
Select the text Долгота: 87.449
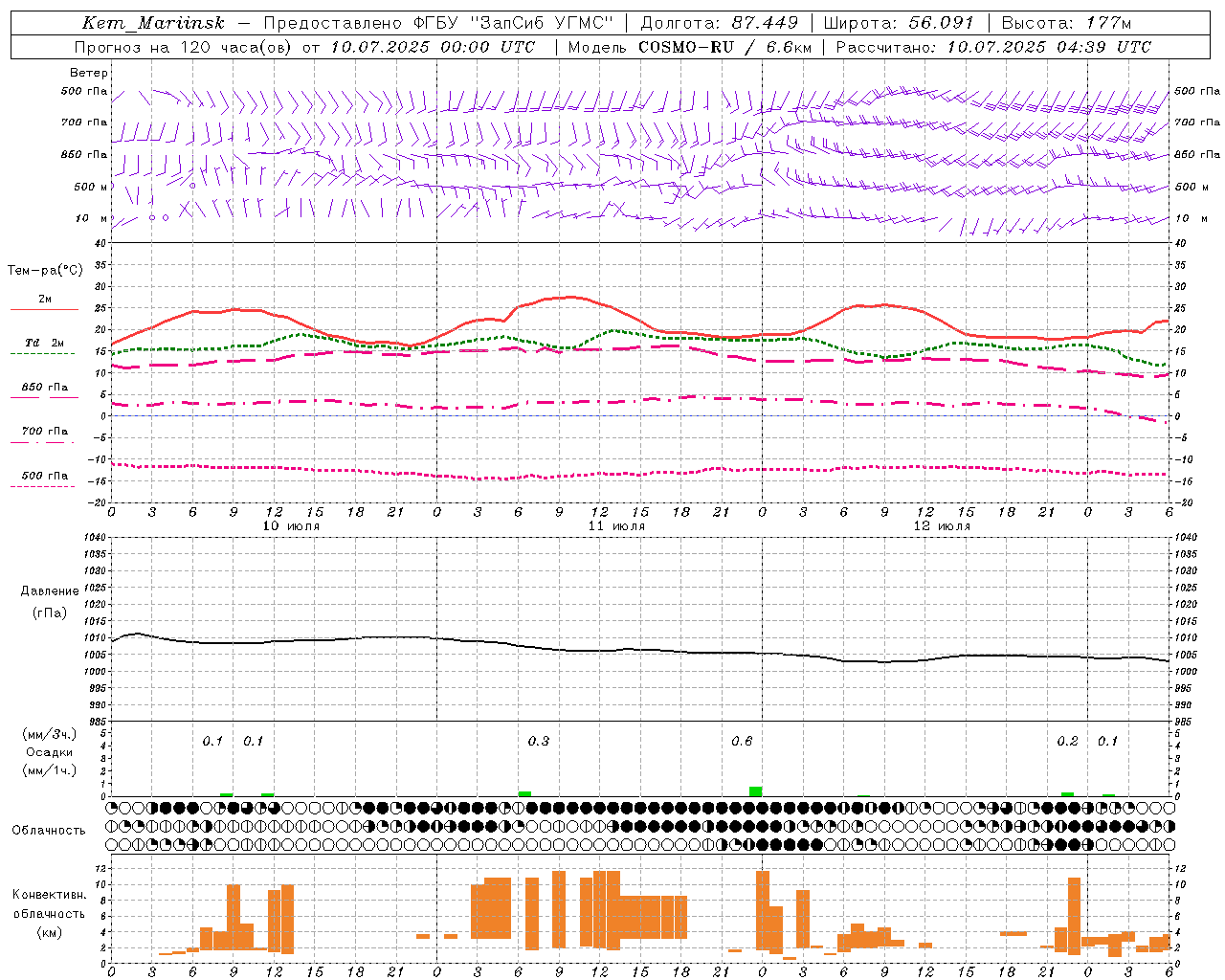click(x=720, y=23)
